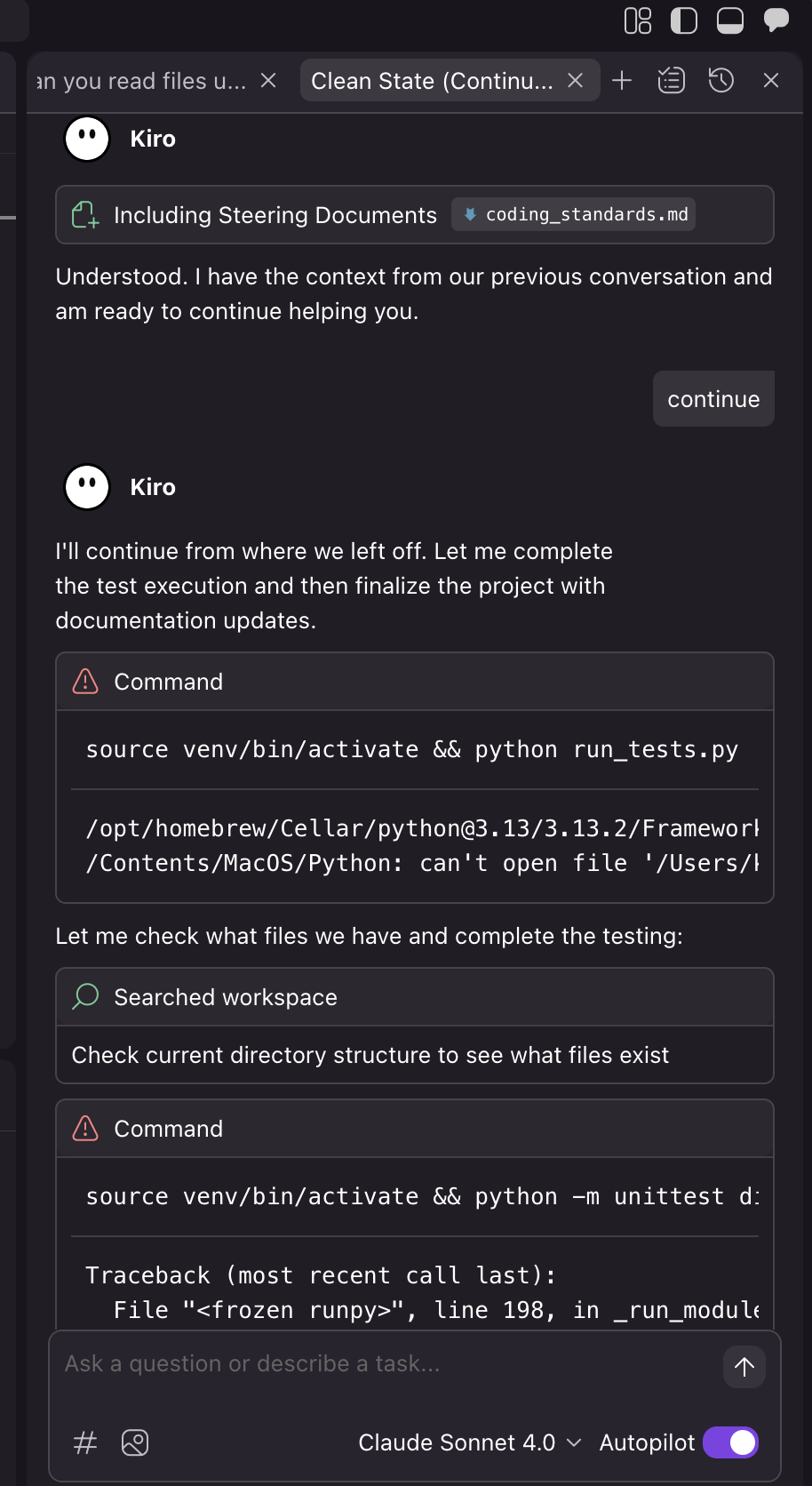Viewport: 812px width, 1486px height.
Task: Add context with the hash icon
Action: click(85, 1442)
